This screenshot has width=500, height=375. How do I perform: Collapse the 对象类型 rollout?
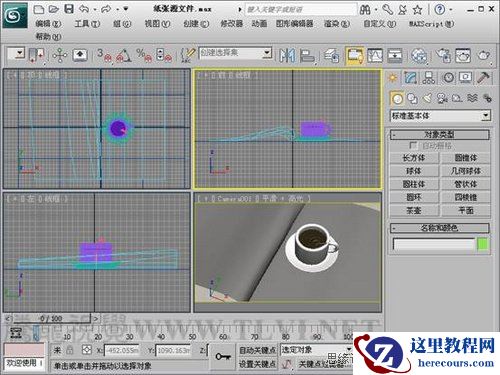pos(440,135)
